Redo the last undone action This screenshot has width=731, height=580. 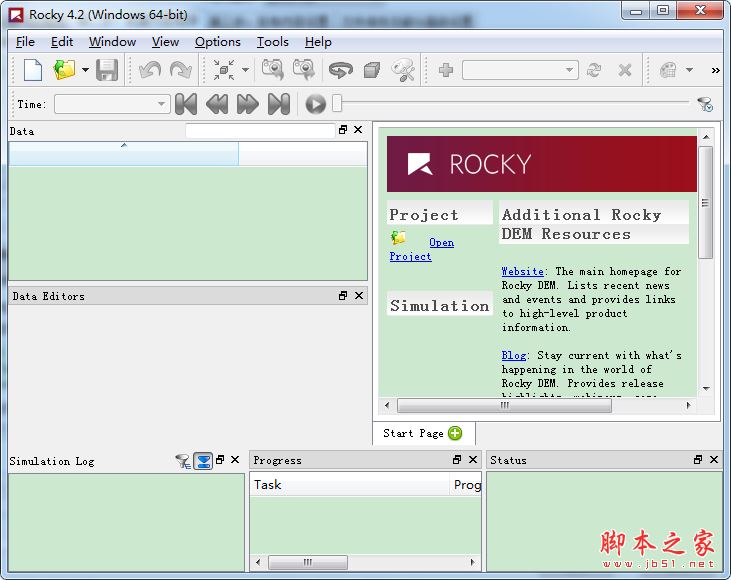pos(181,70)
